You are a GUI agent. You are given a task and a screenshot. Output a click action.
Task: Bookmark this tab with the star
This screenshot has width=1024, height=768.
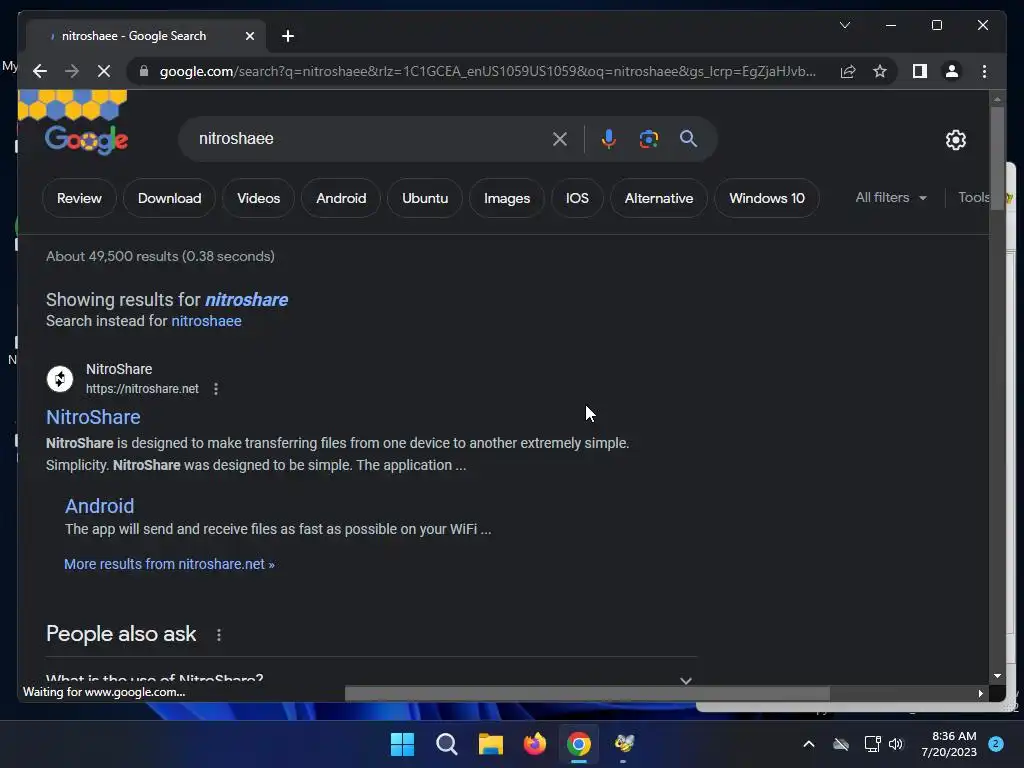click(x=880, y=71)
